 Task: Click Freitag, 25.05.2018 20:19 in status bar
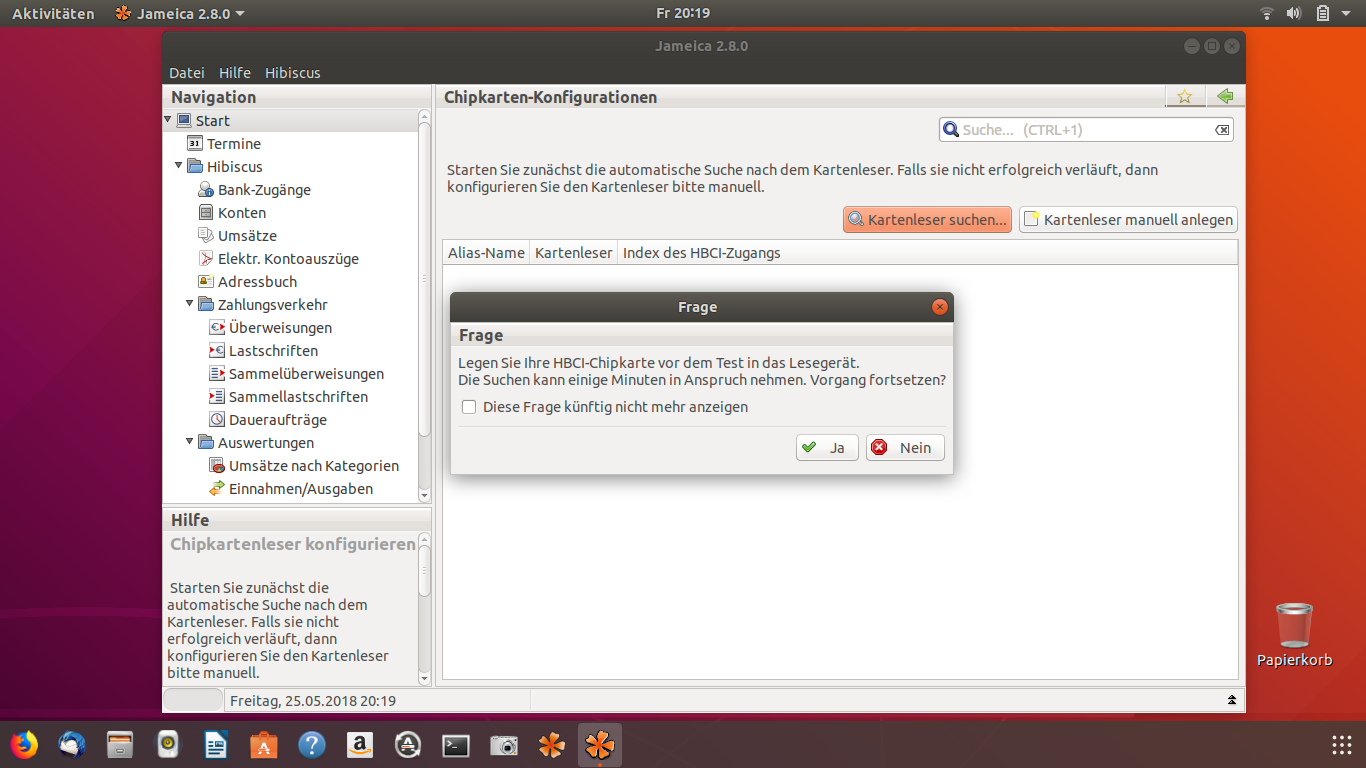(313, 701)
